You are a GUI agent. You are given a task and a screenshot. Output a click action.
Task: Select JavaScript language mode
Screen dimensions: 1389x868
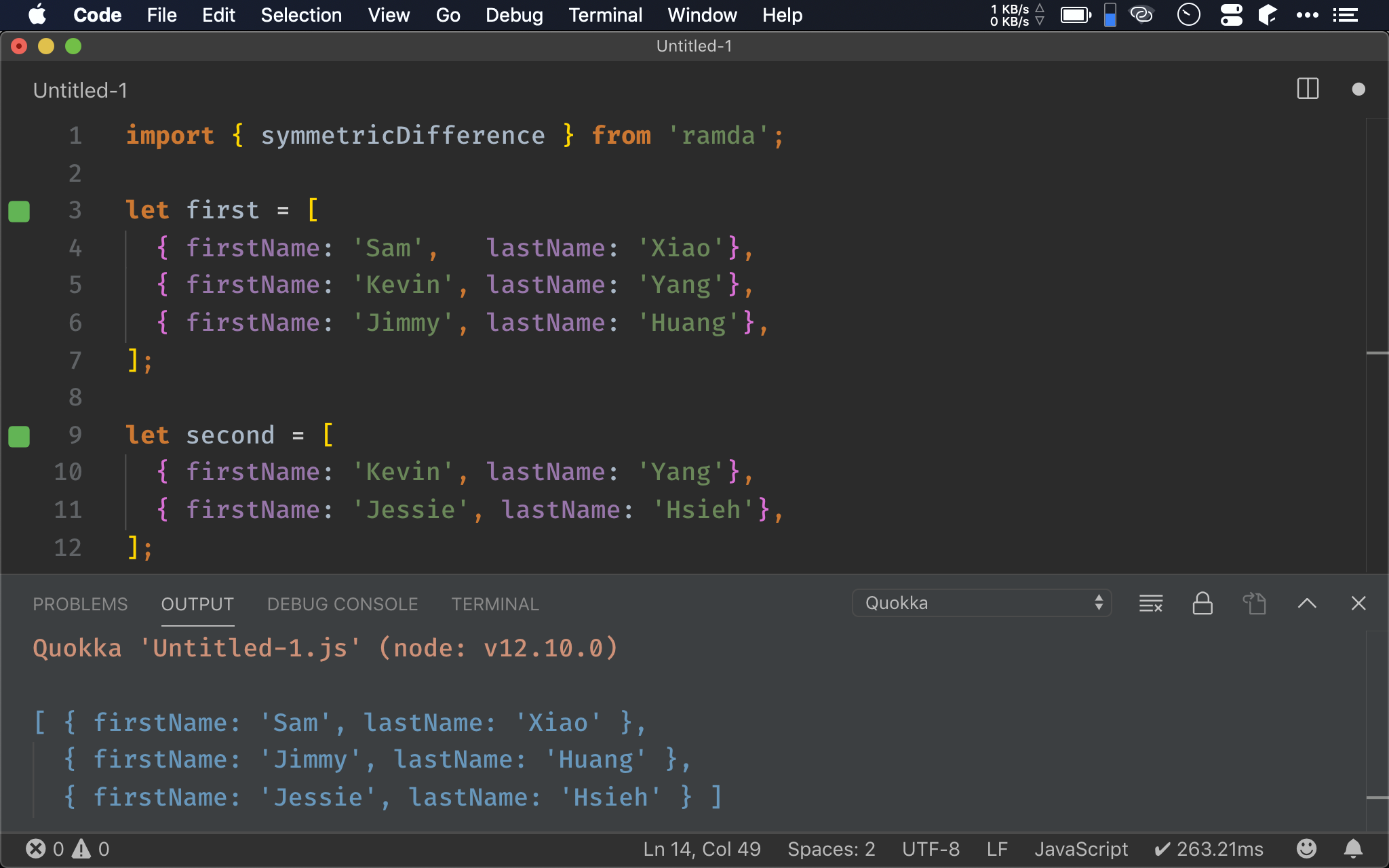[1081, 849]
